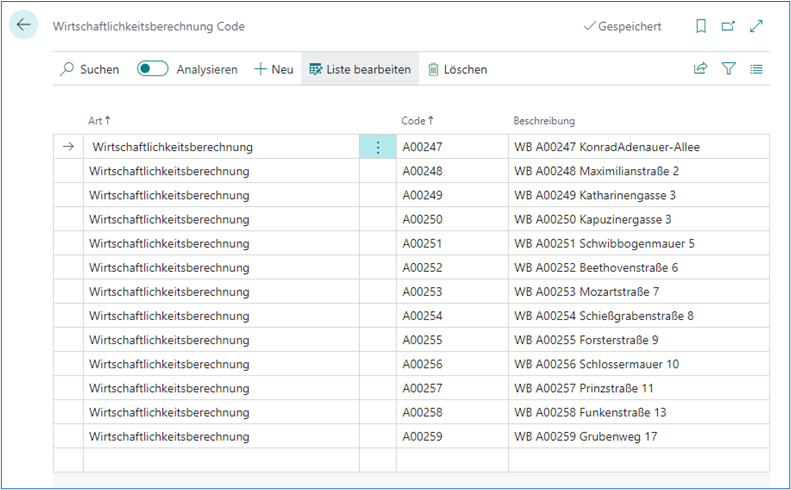This screenshot has height=490, width=791.
Task: Open the filter pane funnel icon
Action: click(728, 69)
